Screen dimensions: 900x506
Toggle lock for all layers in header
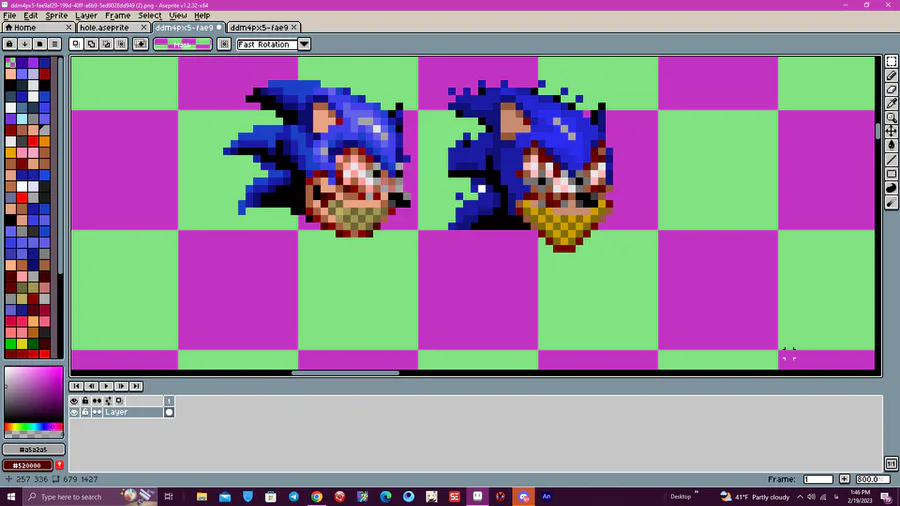[x=85, y=401]
